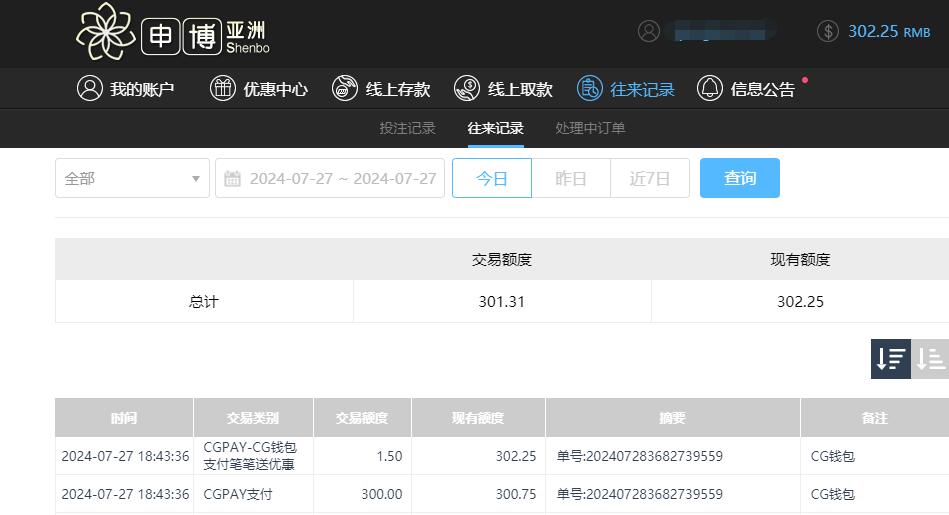
Task: Switch to 处理中订单 tab
Action: [590, 128]
